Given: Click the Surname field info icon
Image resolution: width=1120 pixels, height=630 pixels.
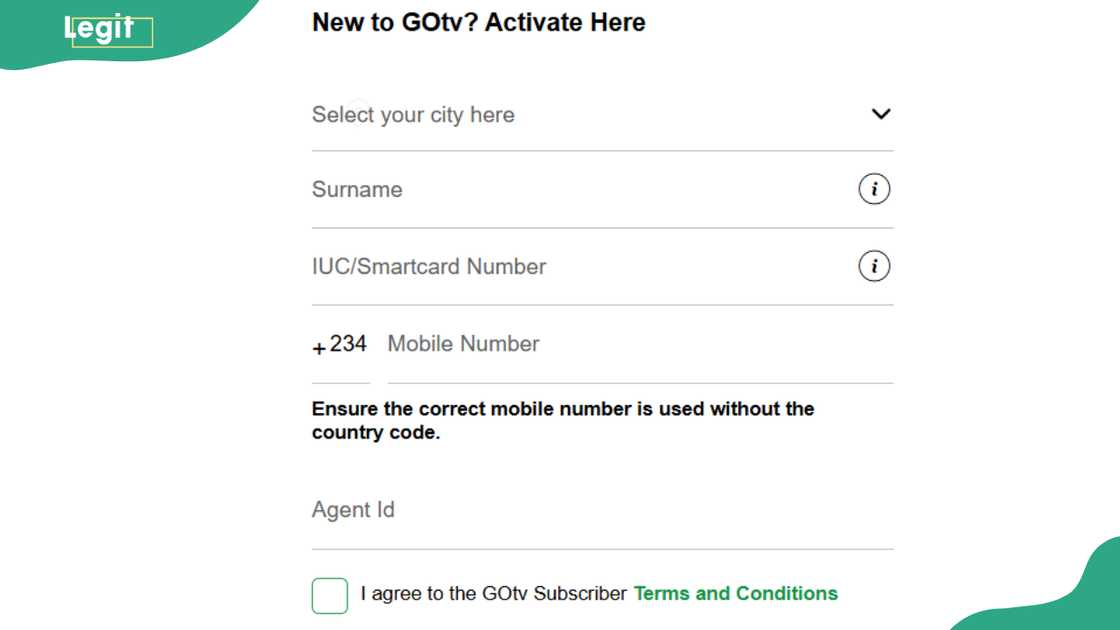Looking at the screenshot, I should 874,189.
